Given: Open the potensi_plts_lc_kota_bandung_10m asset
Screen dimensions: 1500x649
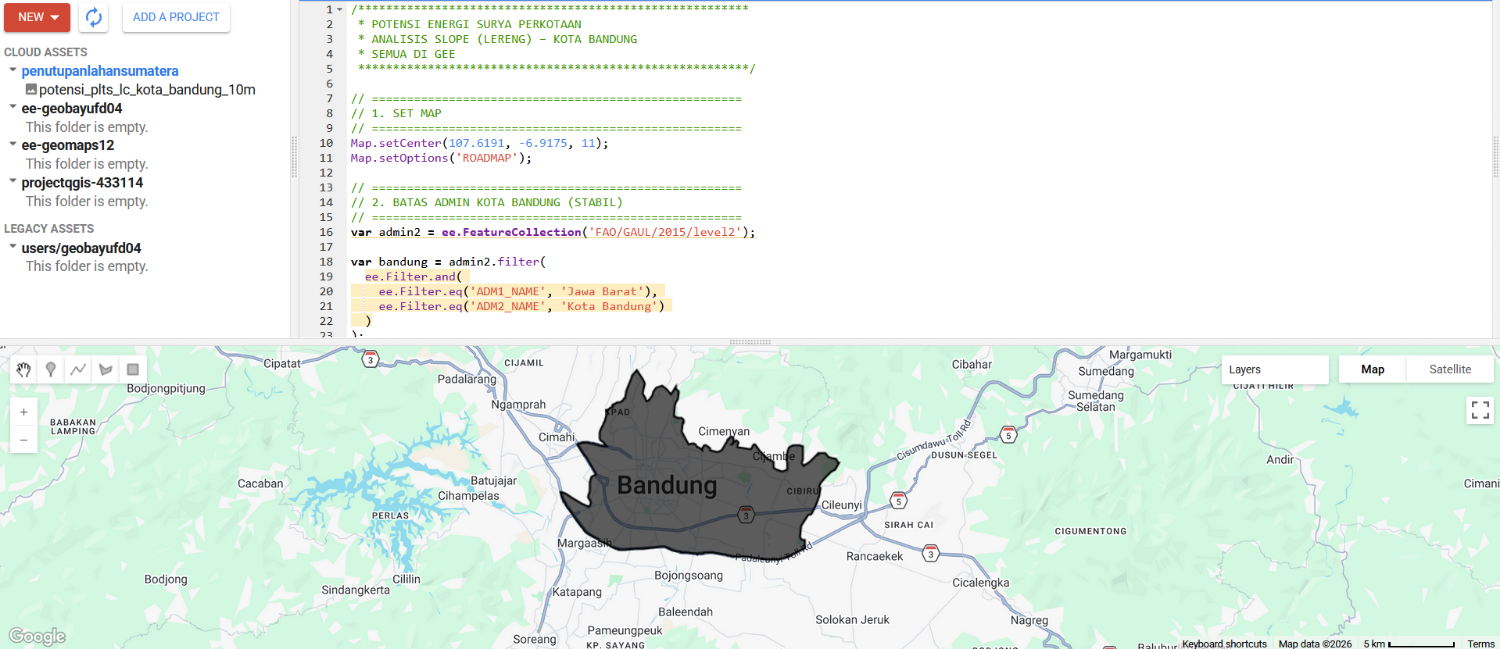Looking at the screenshot, I should point(146,89).
